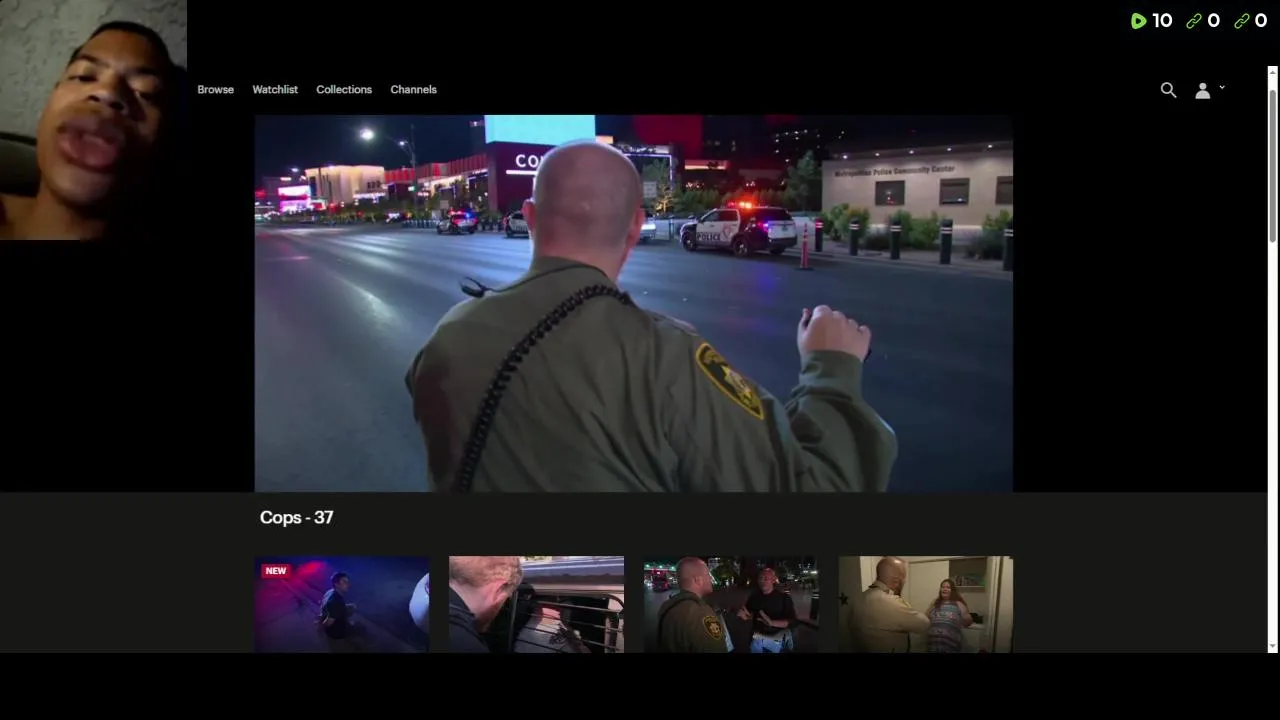Click the scrollbar up arrow

[1272, 72]
